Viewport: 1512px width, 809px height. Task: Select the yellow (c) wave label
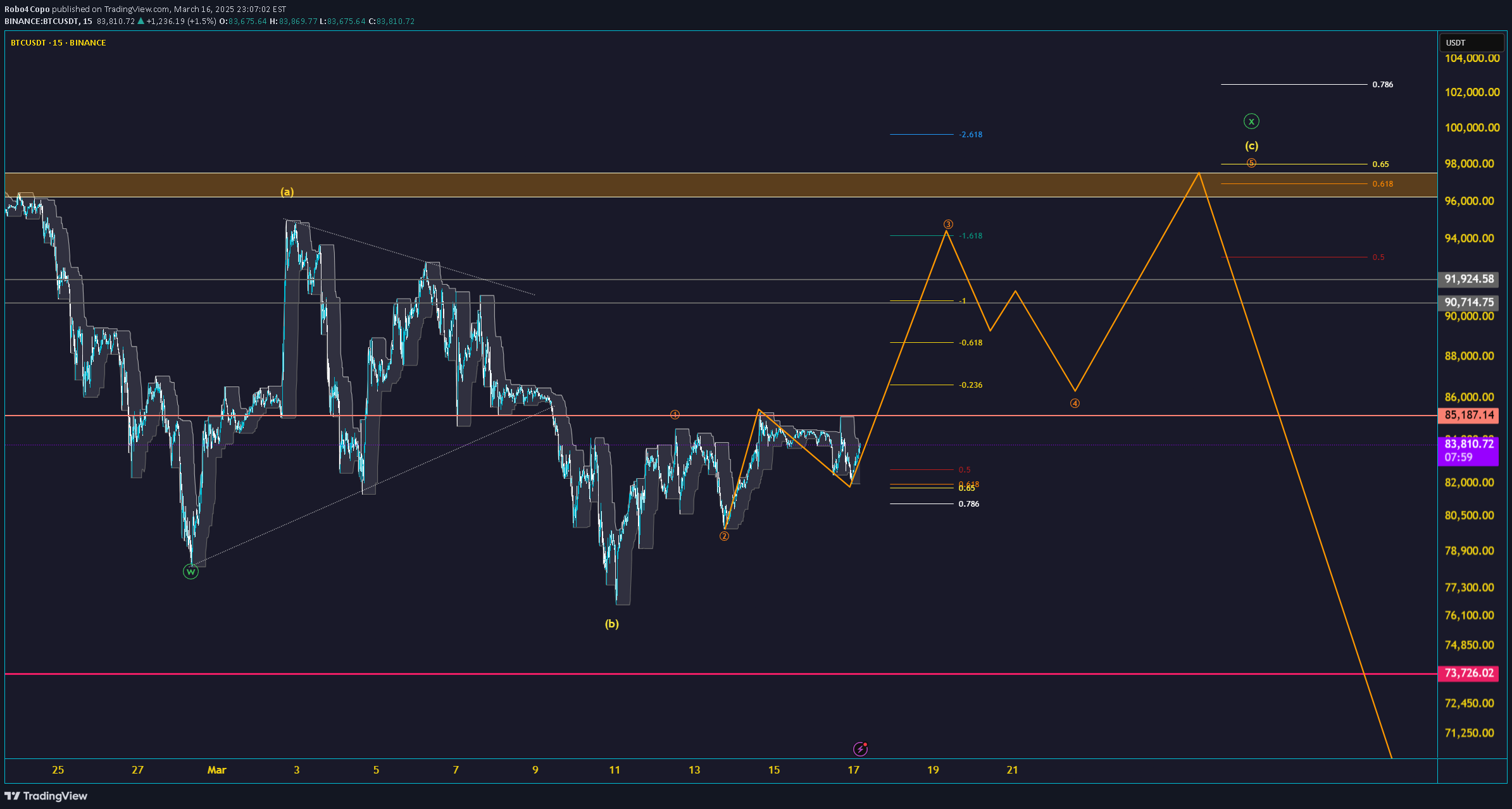(x=1251, y=145)
